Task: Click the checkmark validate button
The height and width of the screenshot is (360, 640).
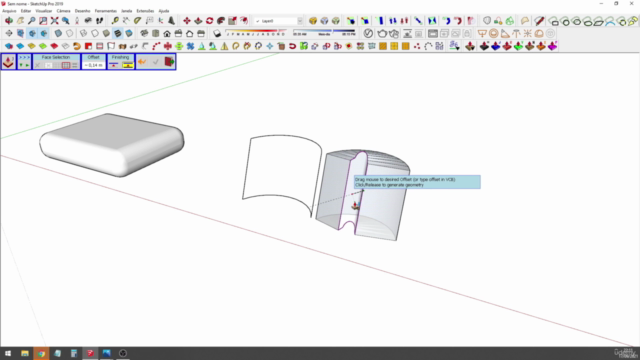Action: (156, 62)
